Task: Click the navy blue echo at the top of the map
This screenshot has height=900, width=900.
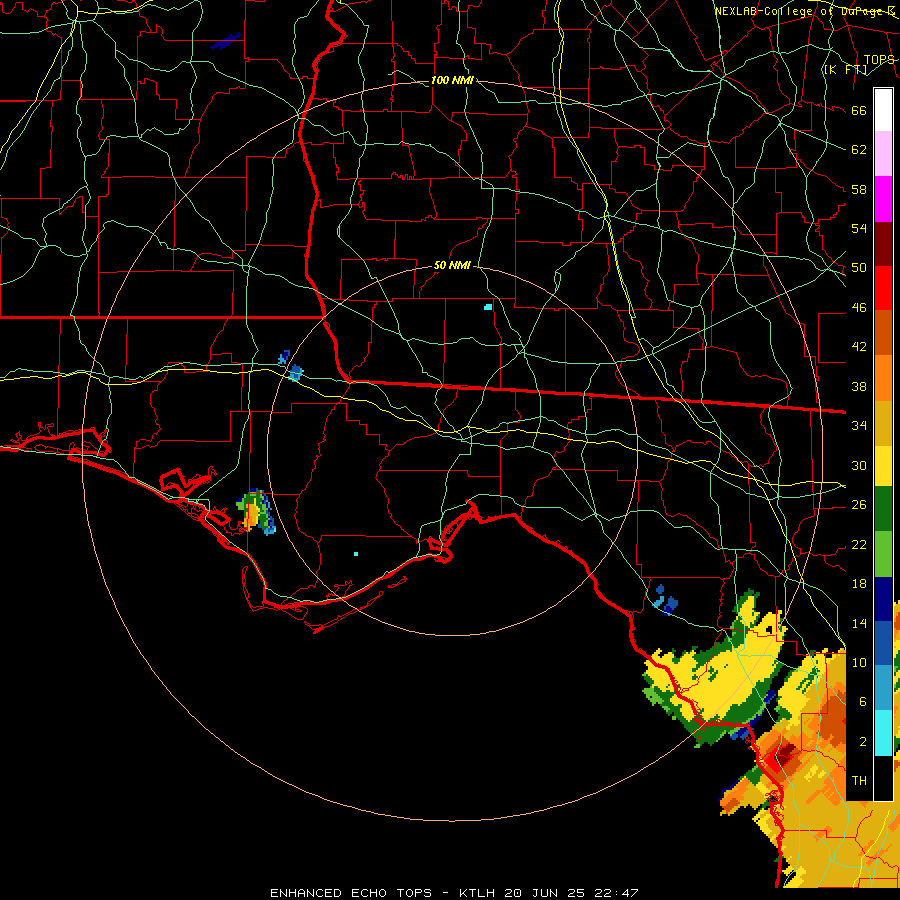Action: 226,41
